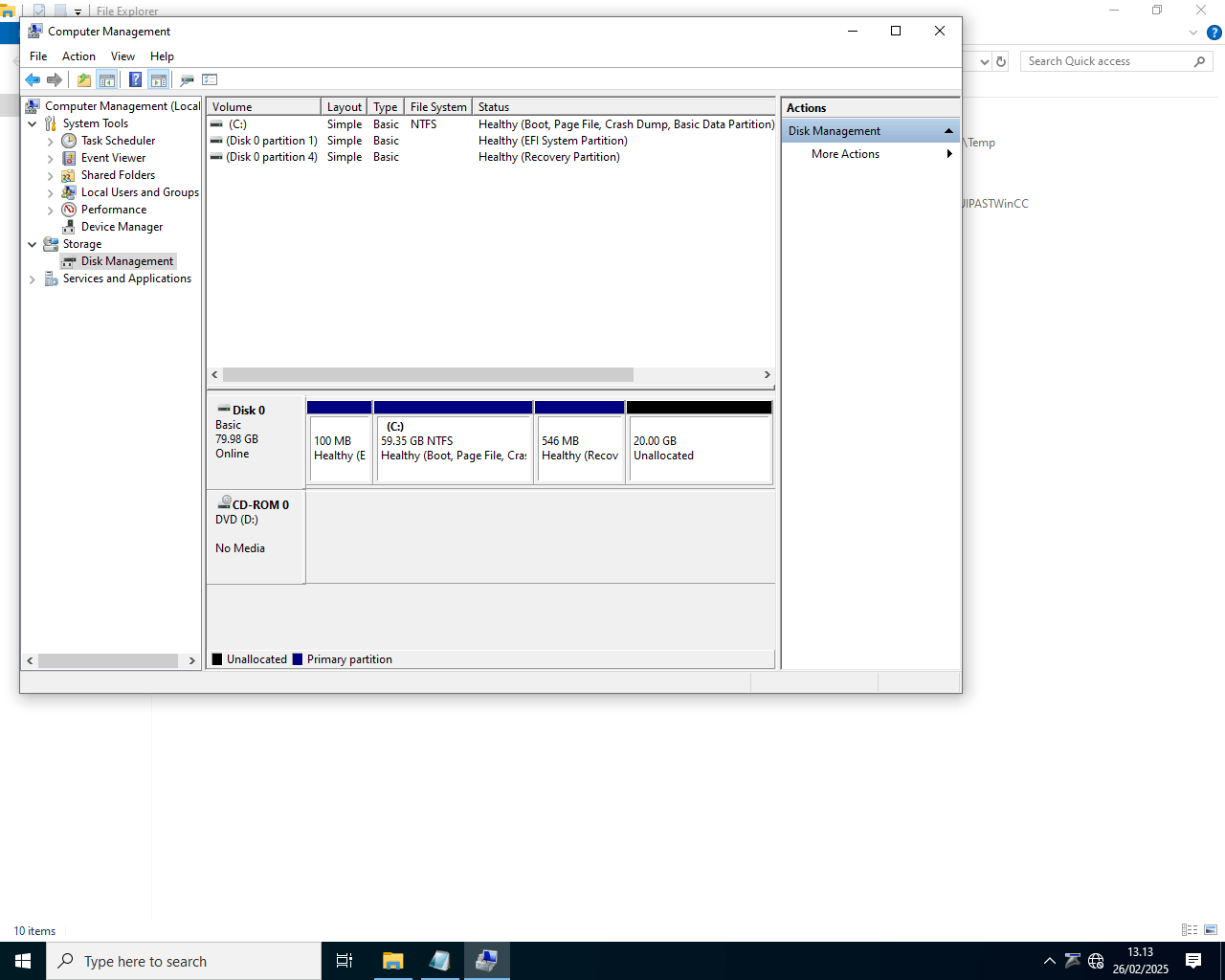Image resolution: width=1225 pixels, height=980 pixels.
Task: Collapse the Storage tree node
Action: tap(32, 244)
